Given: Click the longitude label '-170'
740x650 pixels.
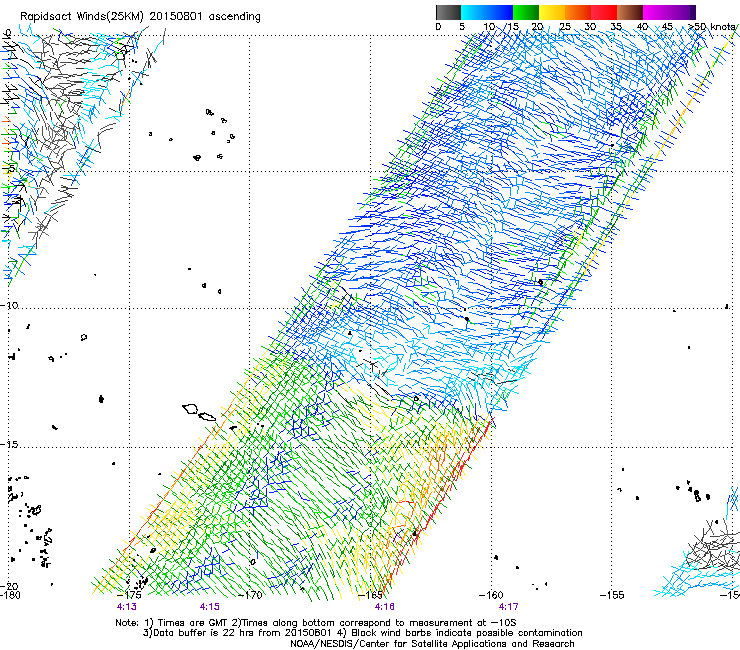Looking at the screenshot, I should tap(250, 595).
